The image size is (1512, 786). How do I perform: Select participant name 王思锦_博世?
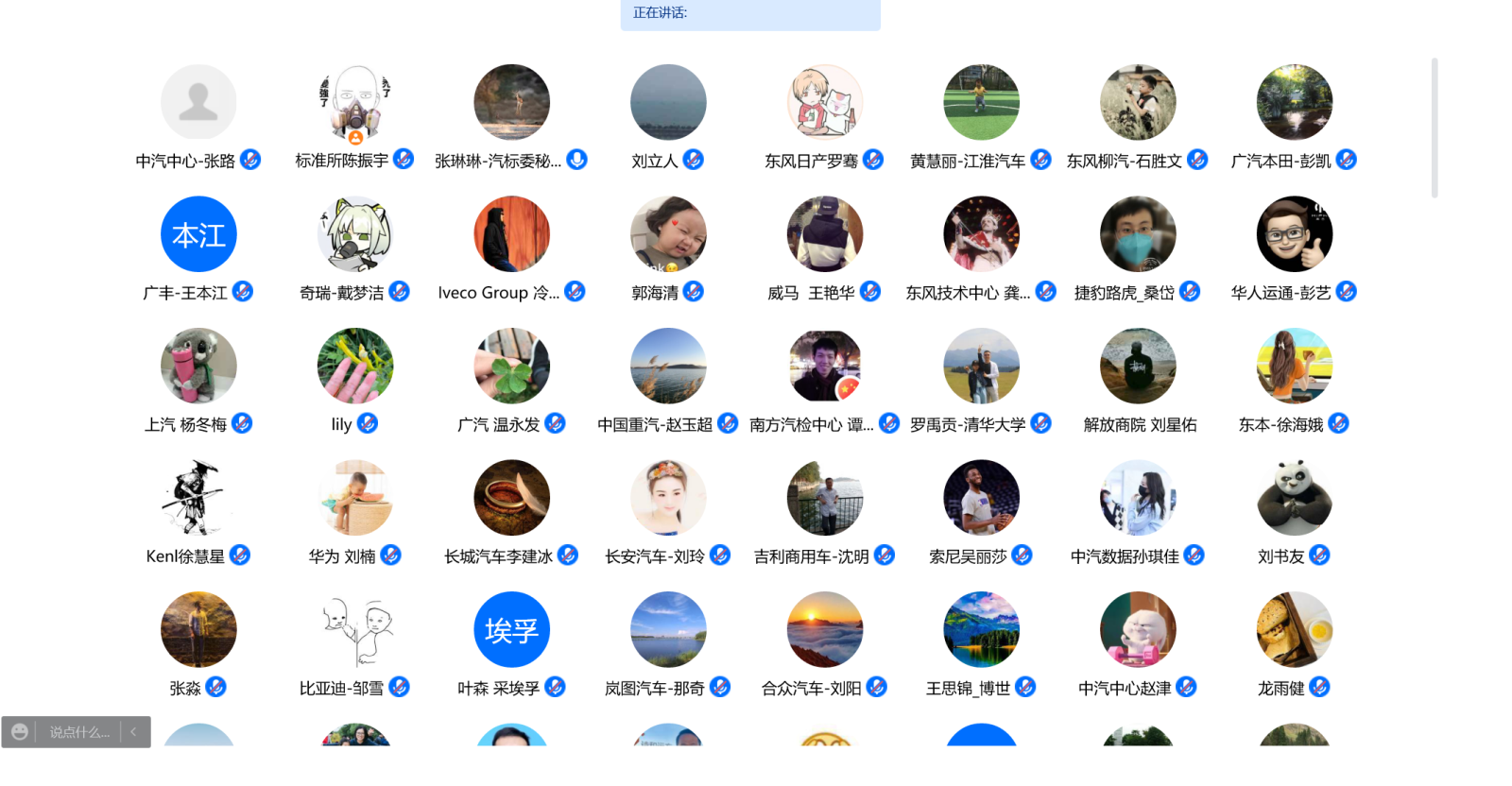[x=968, y=689]
